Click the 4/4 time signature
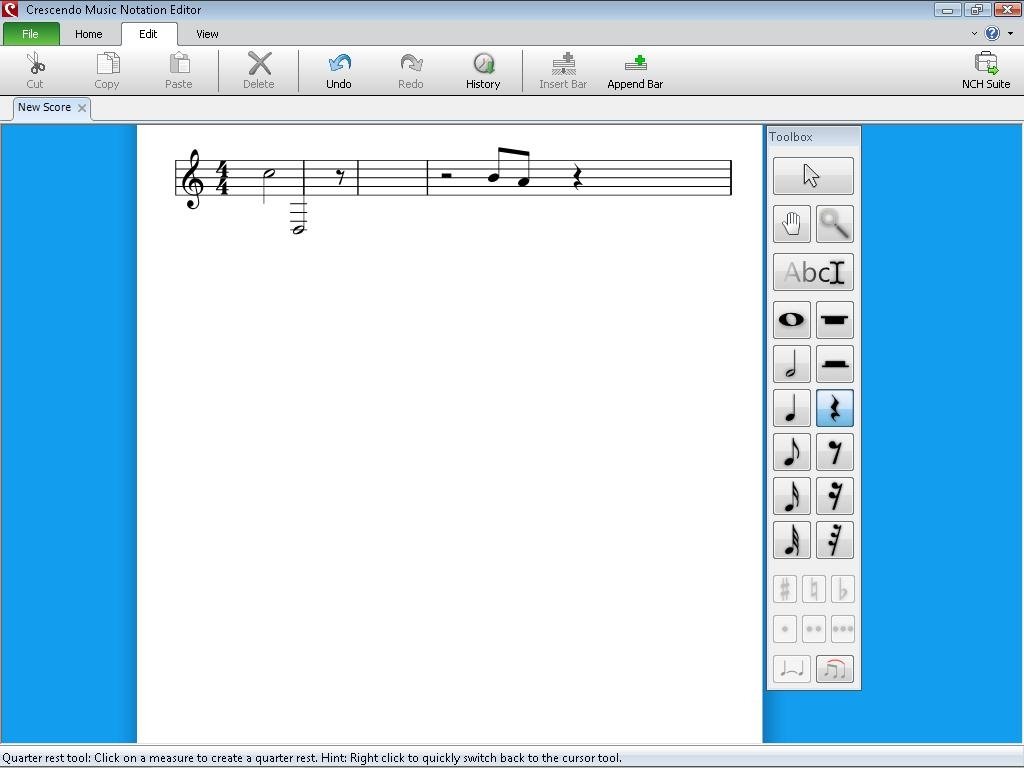1024x768 pixels. pyautogui.click(x=223, y=178)
